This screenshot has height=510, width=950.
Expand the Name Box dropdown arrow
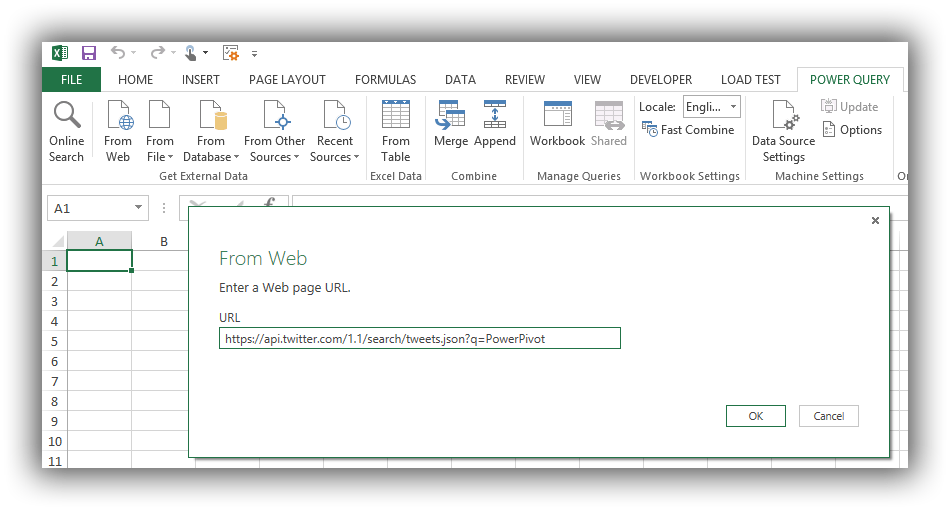[138, 208]
